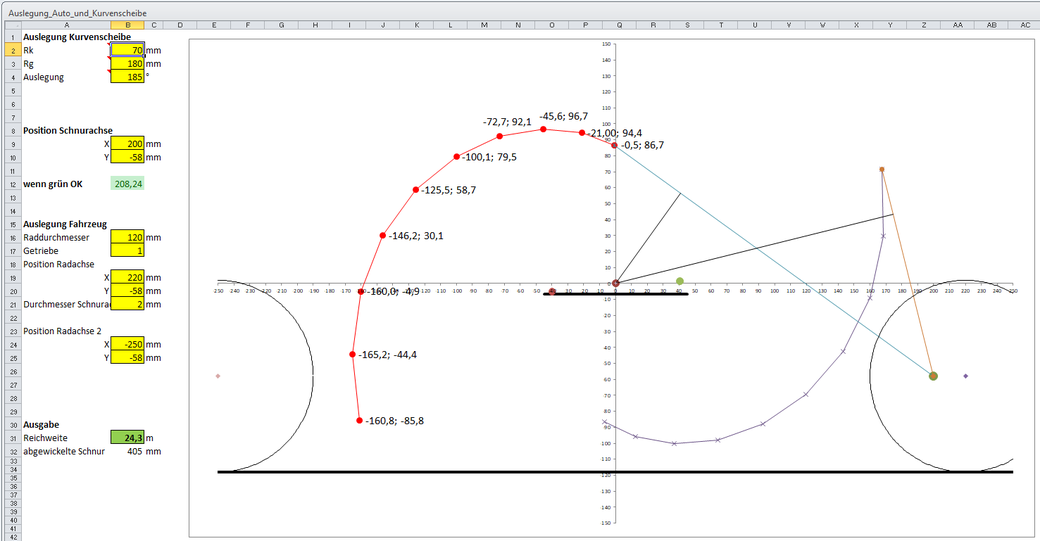
Task: Click the 'abgewickelte Schnur' label cell
Action: coord(64,451)
